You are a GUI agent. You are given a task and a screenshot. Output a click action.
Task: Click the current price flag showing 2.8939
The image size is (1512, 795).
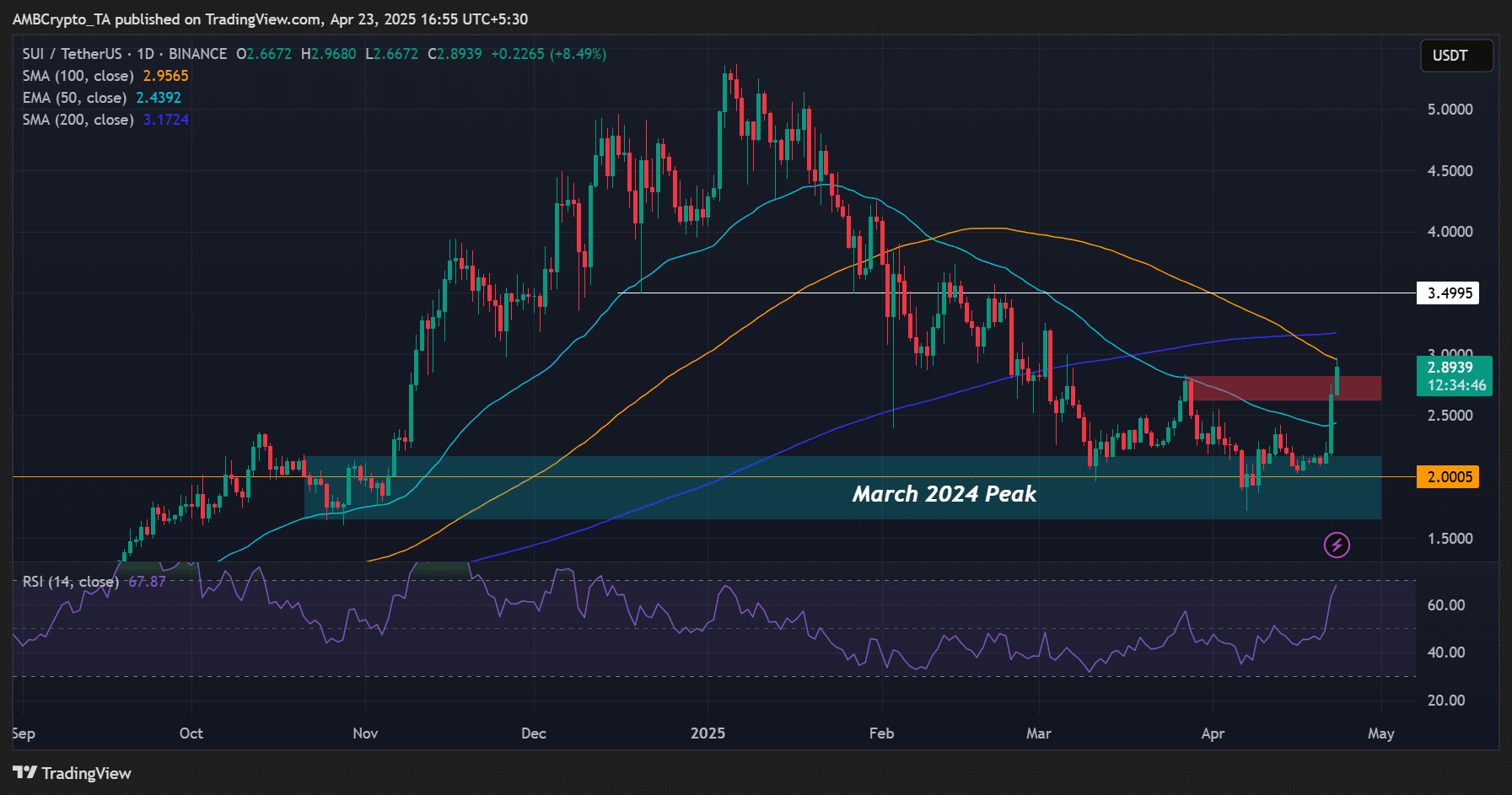[1451, 368]
